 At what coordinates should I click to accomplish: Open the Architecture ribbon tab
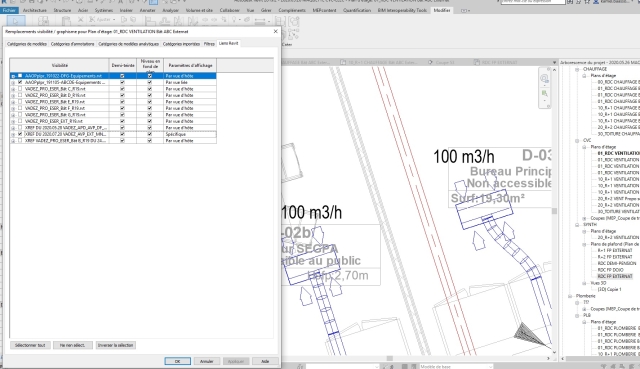(x=35, y=10)
